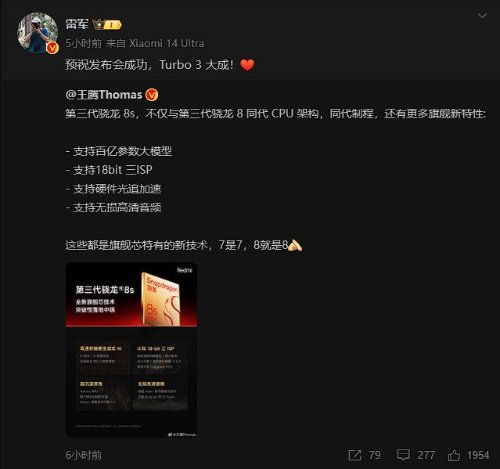
Task: Click the repost share icon
Action: (x=354, y=455)
